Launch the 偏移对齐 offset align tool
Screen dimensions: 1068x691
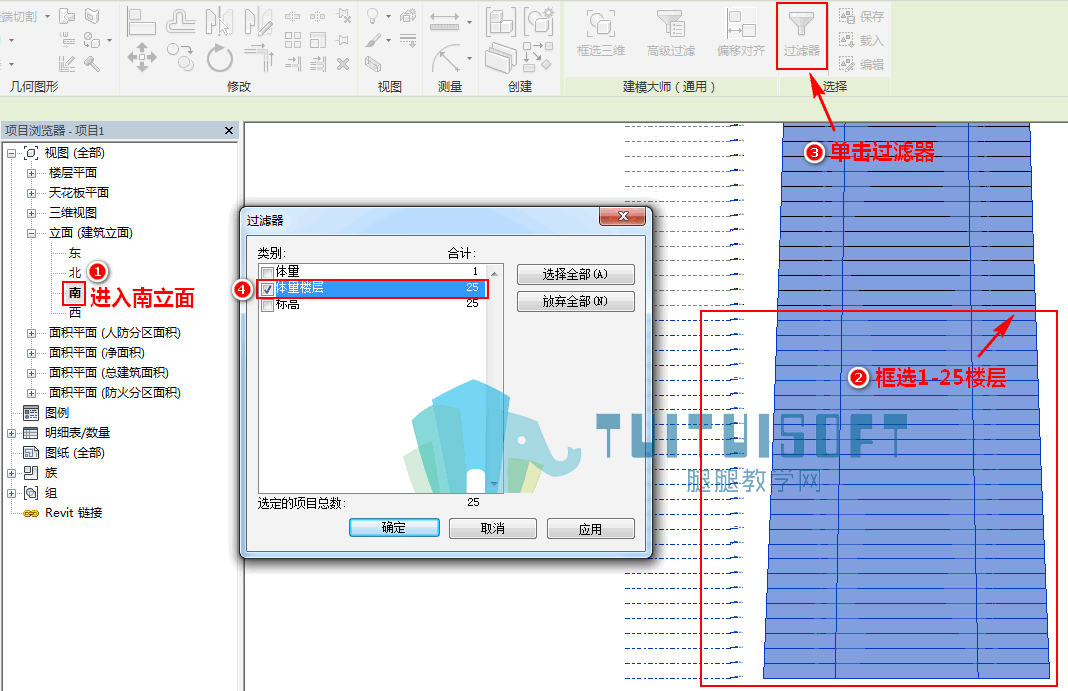[x=741, y=33]
